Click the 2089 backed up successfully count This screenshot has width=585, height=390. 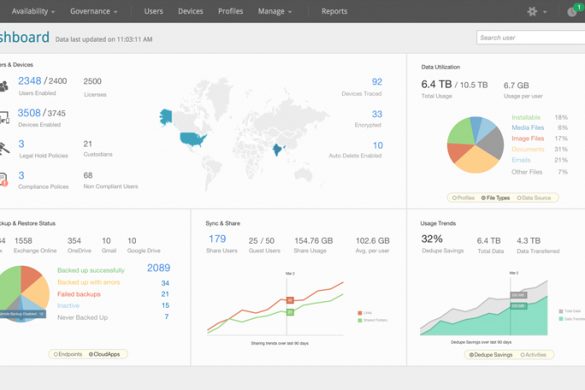tap(159, 268)
